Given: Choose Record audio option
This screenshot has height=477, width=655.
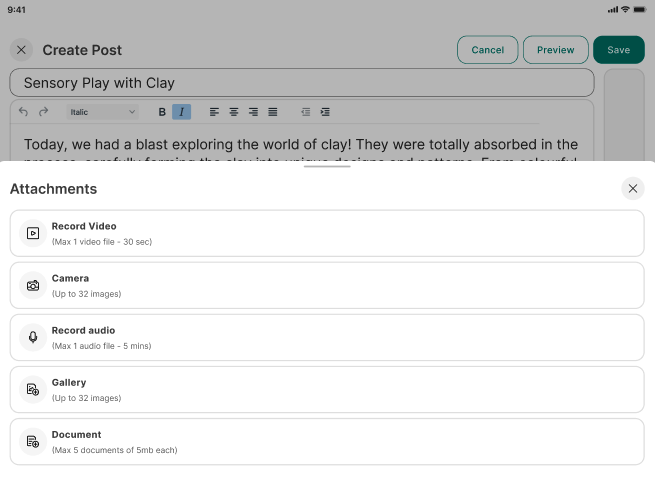Looking at the screenshot, I should point(327,337).
